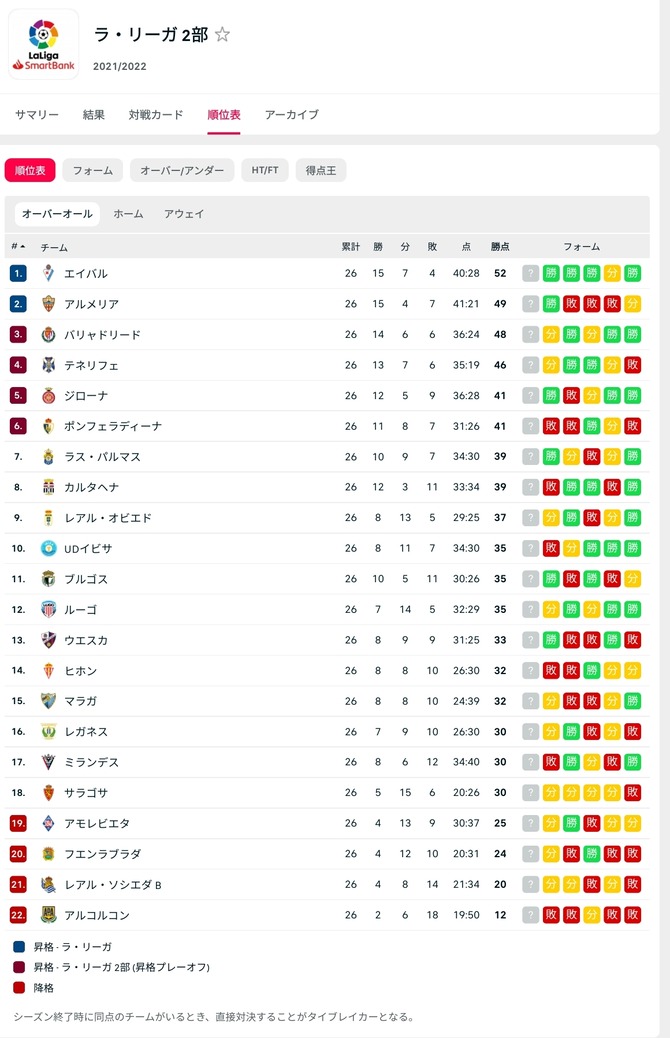This screenshot has height=1038, width=670.
Task: Sort standings by 累計 column header
Action: coord(351,246)
